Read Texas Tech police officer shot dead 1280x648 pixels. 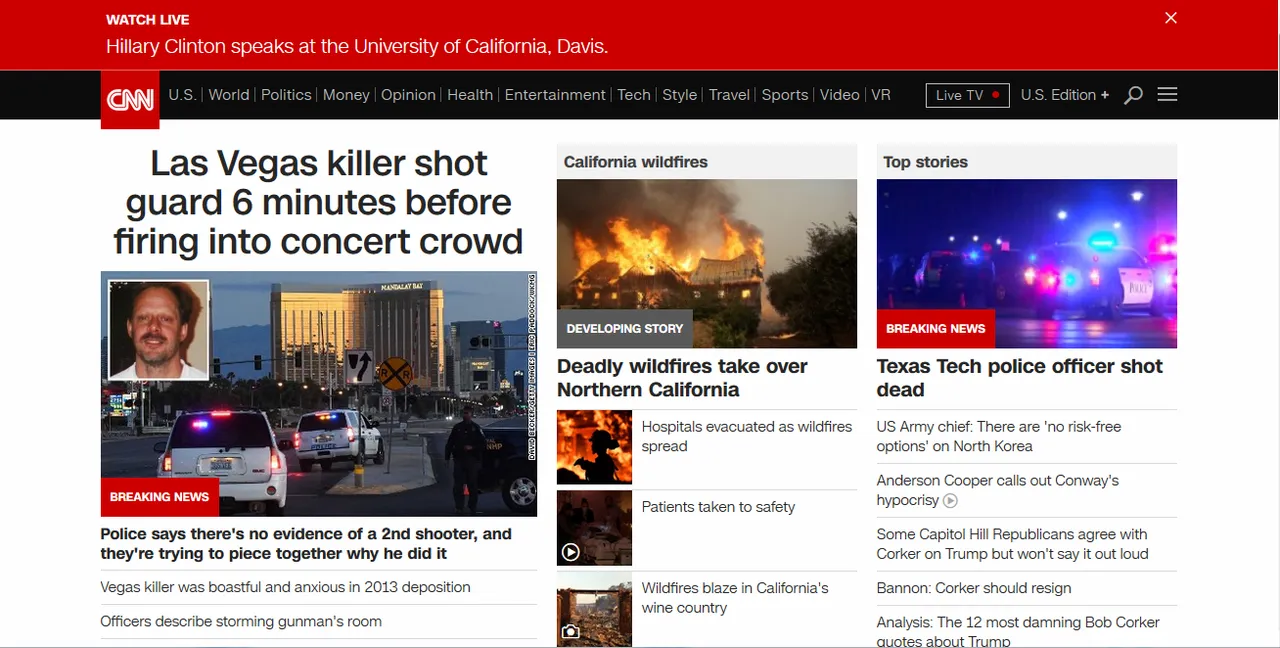pos(1020,378)
